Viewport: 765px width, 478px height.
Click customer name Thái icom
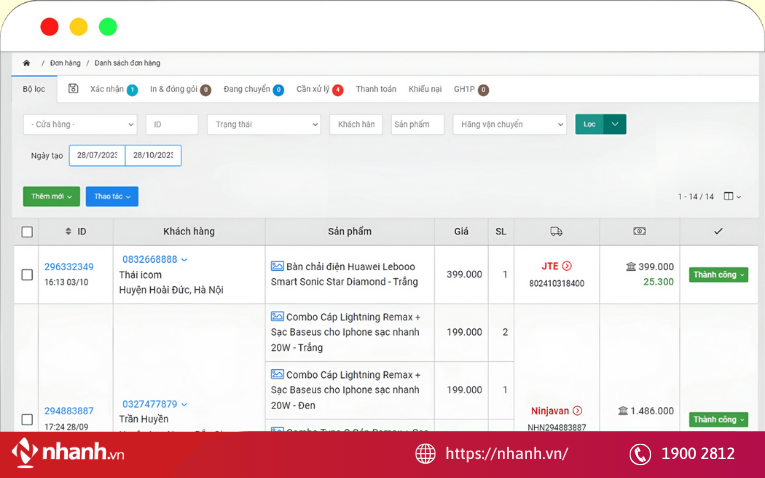coord(141,275)
